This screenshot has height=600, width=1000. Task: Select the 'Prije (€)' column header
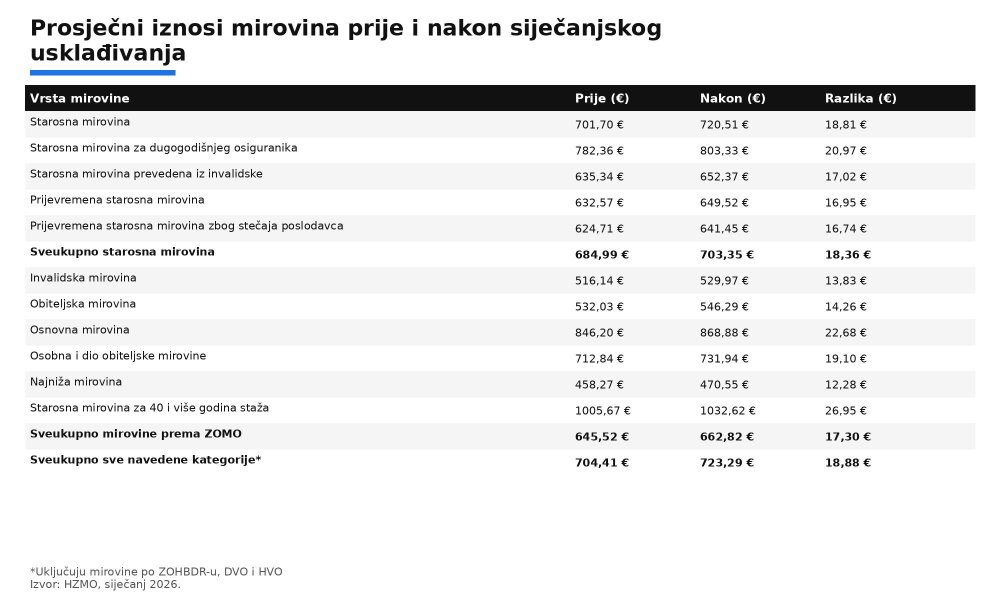coord(601,98)
